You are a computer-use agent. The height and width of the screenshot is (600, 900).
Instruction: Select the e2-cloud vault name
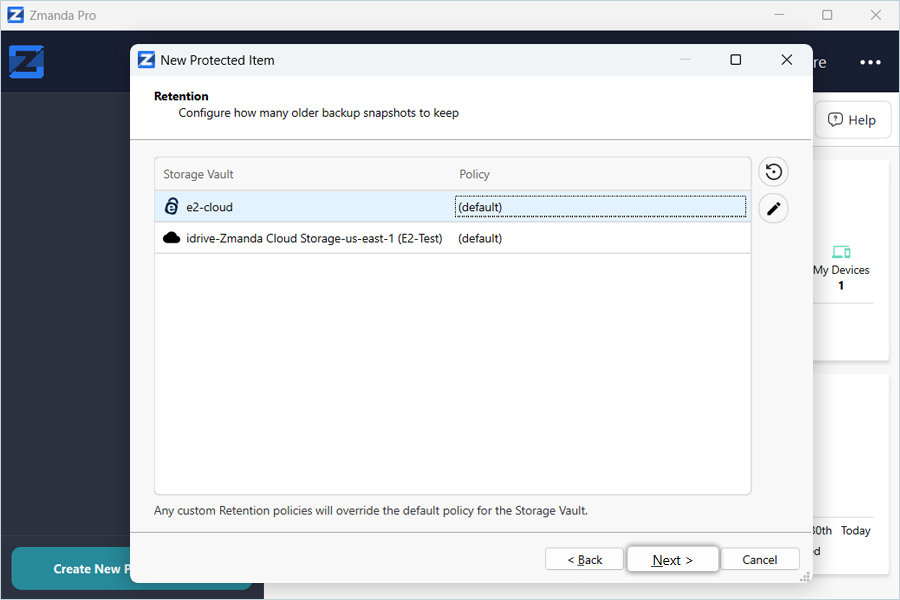pos(210,207)
